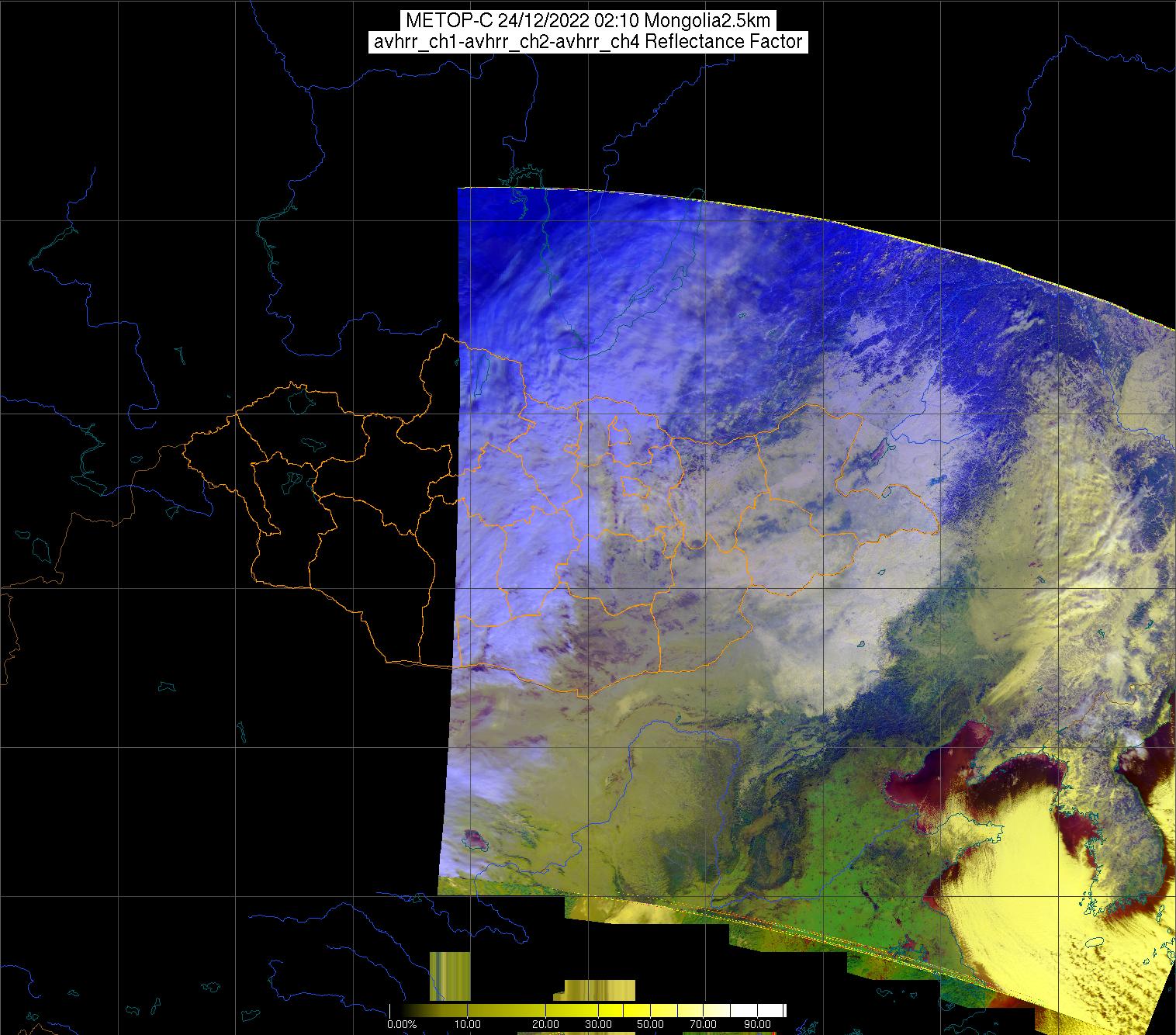Click the "avhrr_ch1-avhrr_ch2-avhrr_ch4 Reflectance Factor" caption
The height and width of the screenshot is (1035, 1176).
[588, 42]
